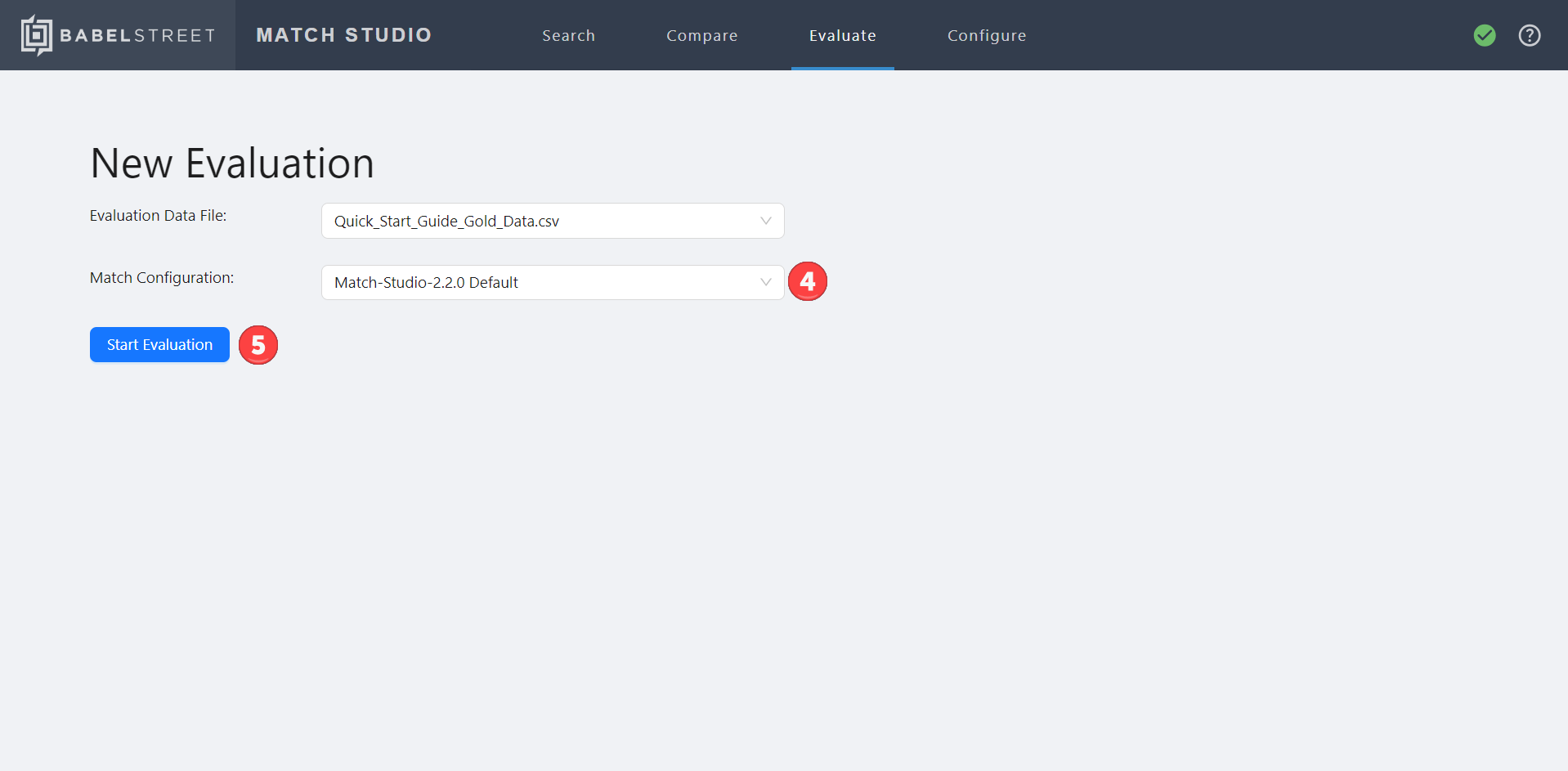The image size is (1568, 771).
Task: Open the Match Configuration dropdown
Action: pos(553,282)
